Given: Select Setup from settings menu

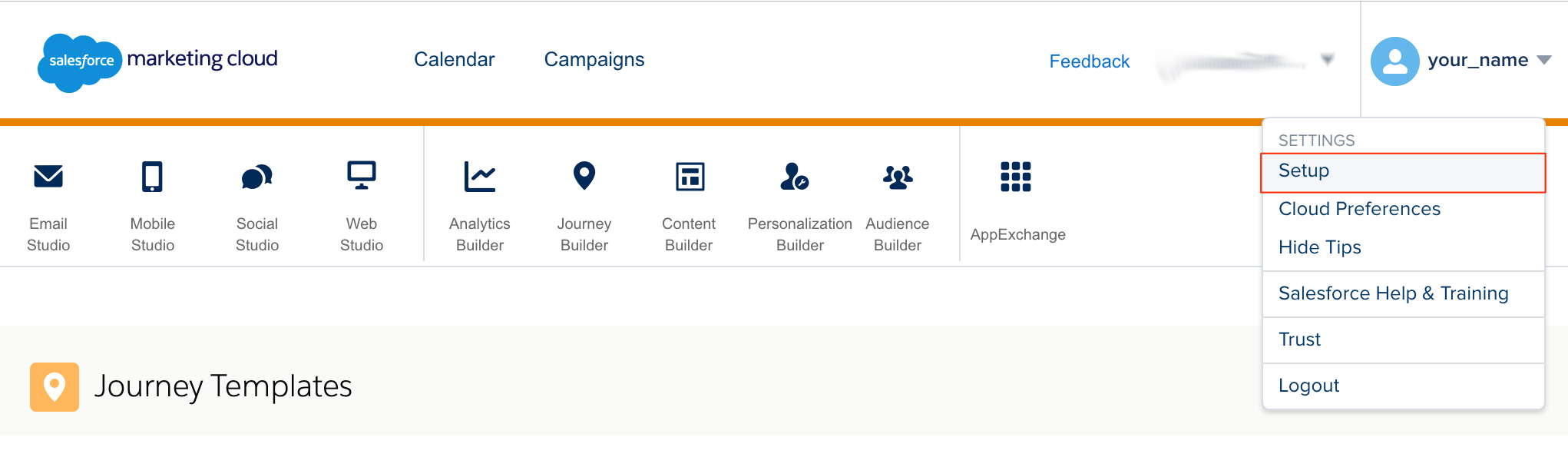Looking at the screenshot, I should click(x=1304, y=171).
